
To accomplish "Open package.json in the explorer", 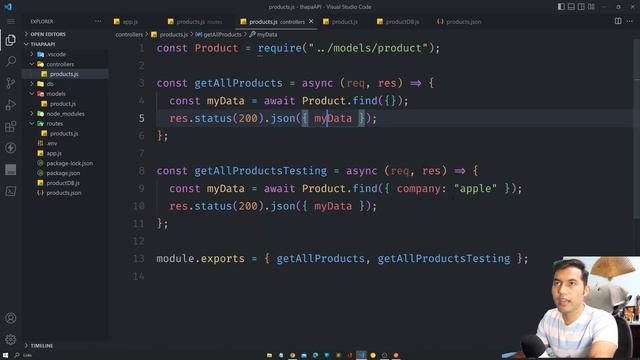I will [x=63, y=173].
